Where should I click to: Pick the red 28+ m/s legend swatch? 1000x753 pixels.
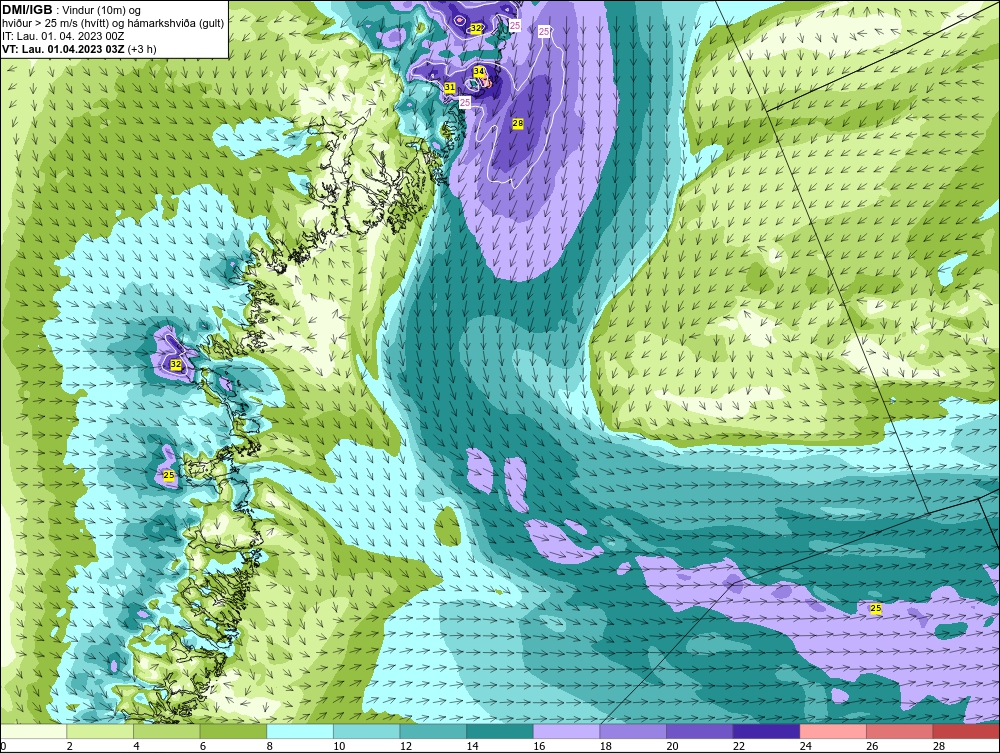[x=966, y=731]
